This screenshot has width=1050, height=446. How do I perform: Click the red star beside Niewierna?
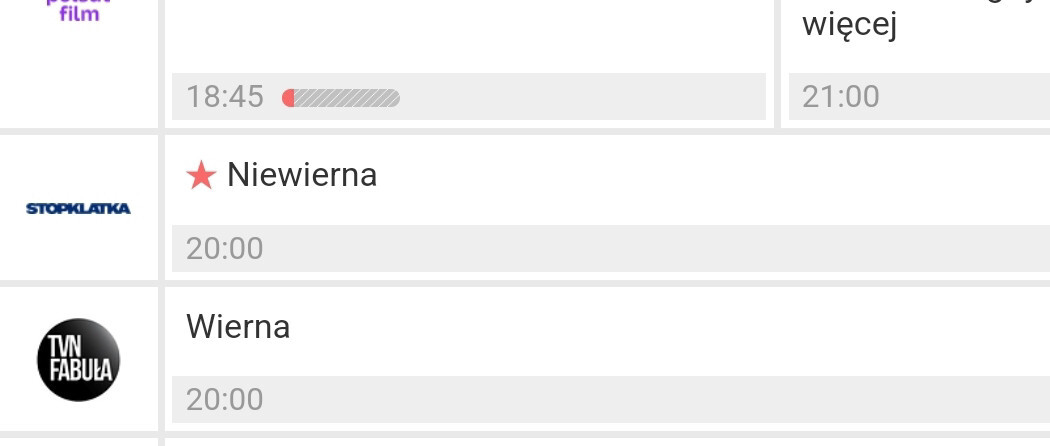point(201,176)
